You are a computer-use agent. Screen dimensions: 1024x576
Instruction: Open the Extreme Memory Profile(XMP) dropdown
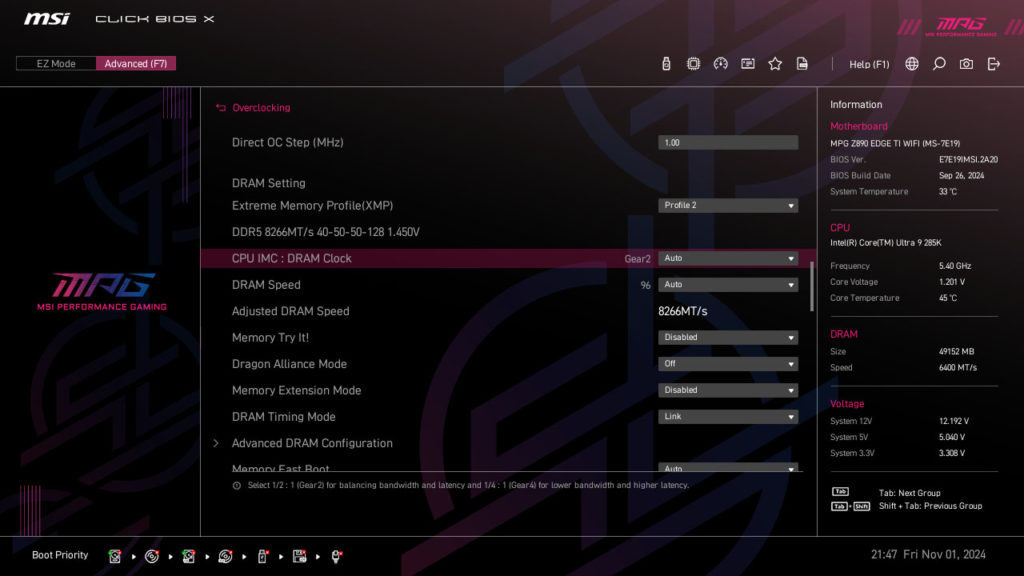point(728,205)
